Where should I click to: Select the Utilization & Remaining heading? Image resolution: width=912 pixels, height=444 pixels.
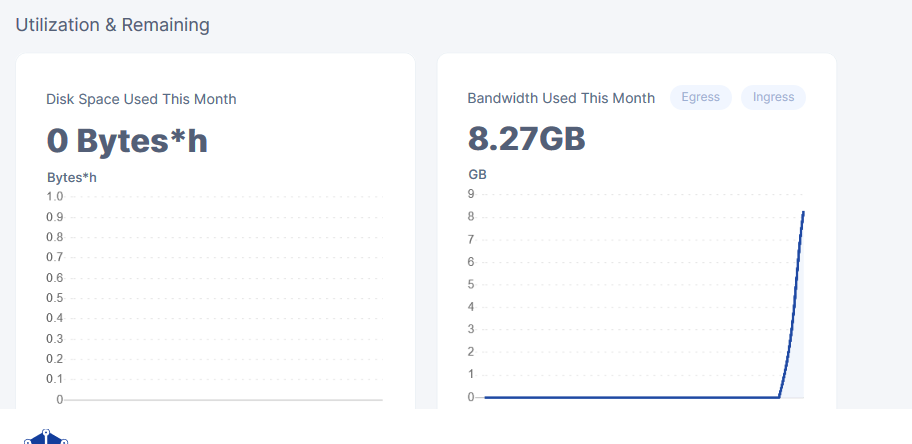(112, 25)
